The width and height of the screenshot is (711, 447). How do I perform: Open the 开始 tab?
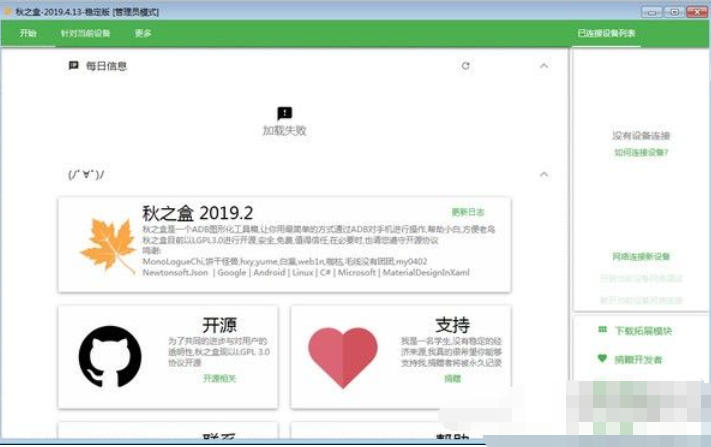point(28,33)
